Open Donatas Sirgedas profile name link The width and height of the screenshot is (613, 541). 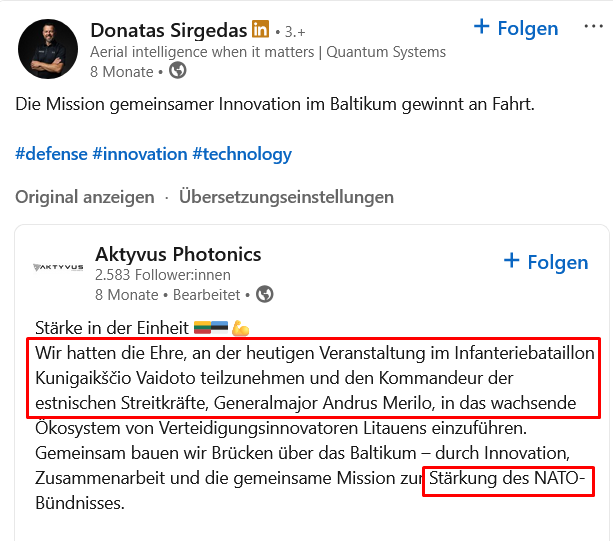pyautogui.click(x=168, y=29)
